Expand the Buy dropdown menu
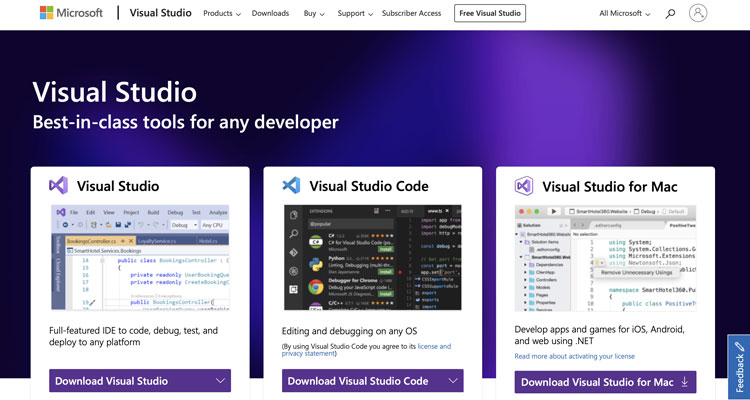Viewport: 750px width, 400px height. tap(315, 14)
